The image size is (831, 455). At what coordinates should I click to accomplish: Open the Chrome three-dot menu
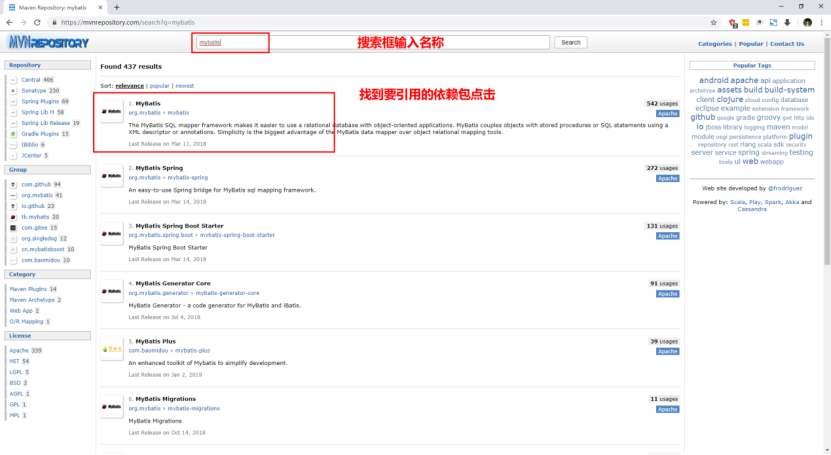pos(822,21)
